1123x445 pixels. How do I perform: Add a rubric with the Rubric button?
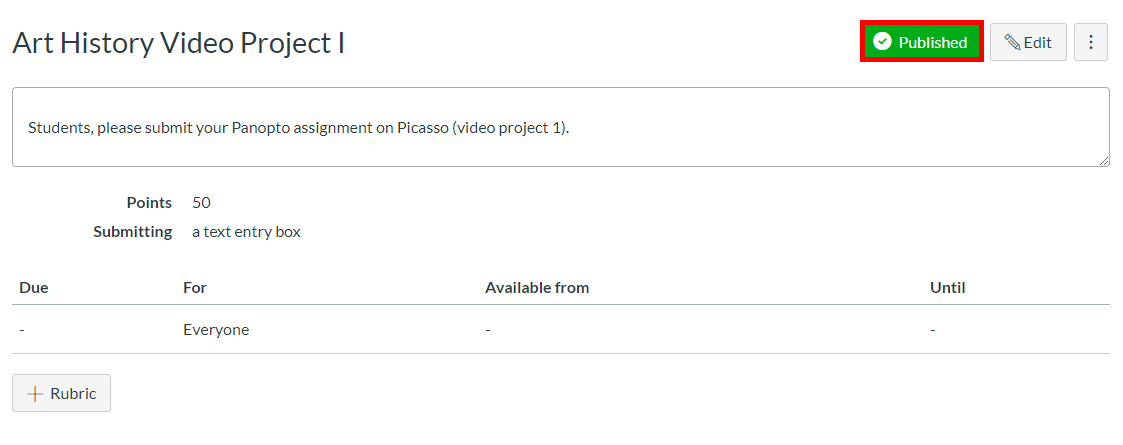tap(62, 393)
